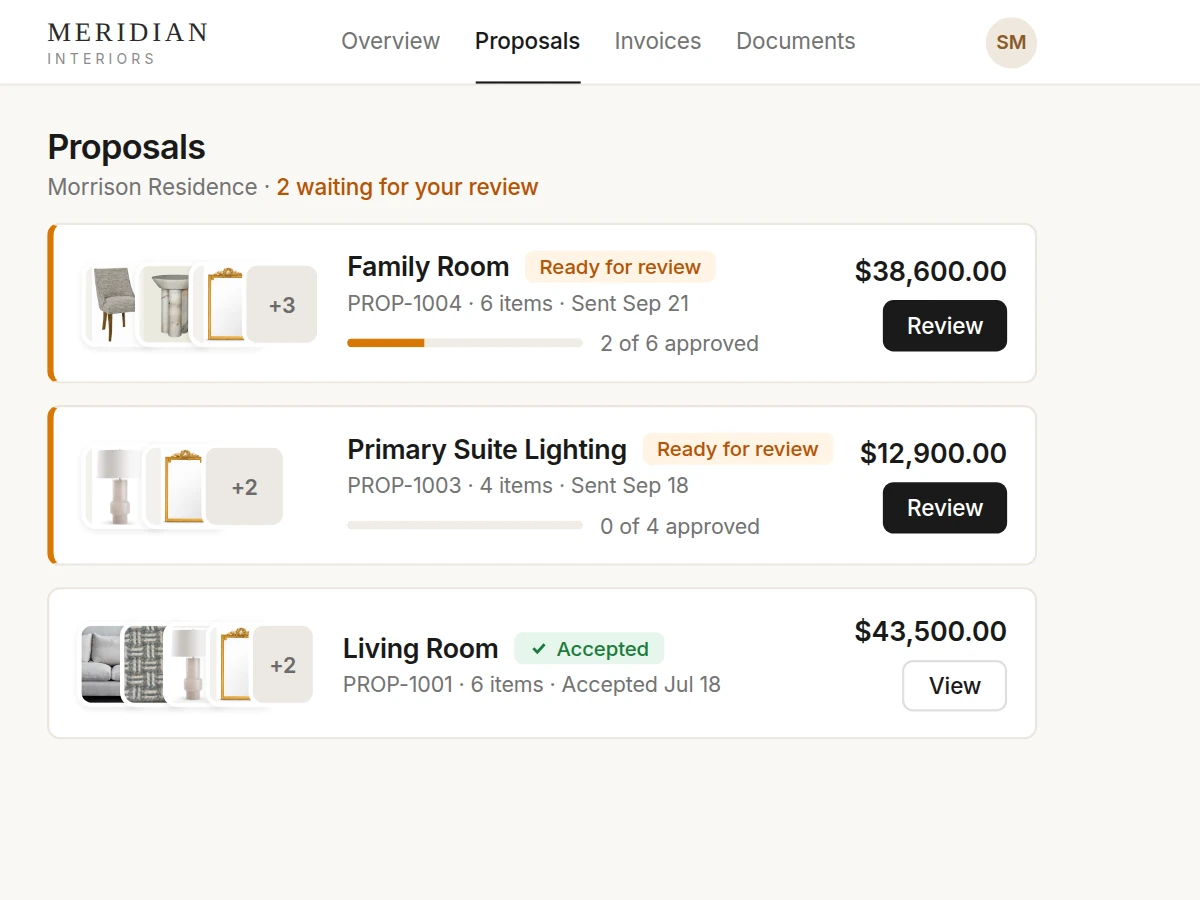Click the text 0 of 4 approved
1200x900 pixels.
click(x=680, y=526)
